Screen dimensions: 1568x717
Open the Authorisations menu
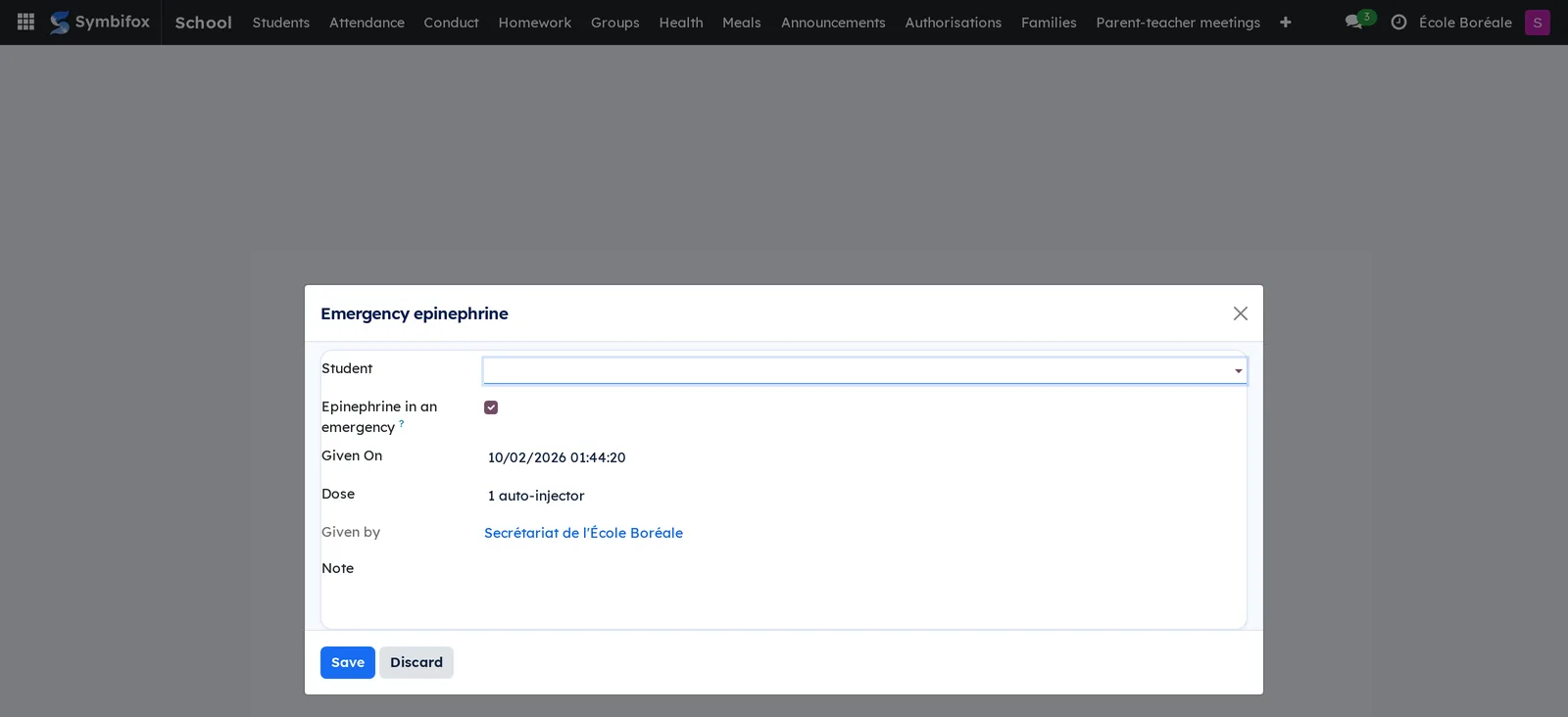coord(954,23)
